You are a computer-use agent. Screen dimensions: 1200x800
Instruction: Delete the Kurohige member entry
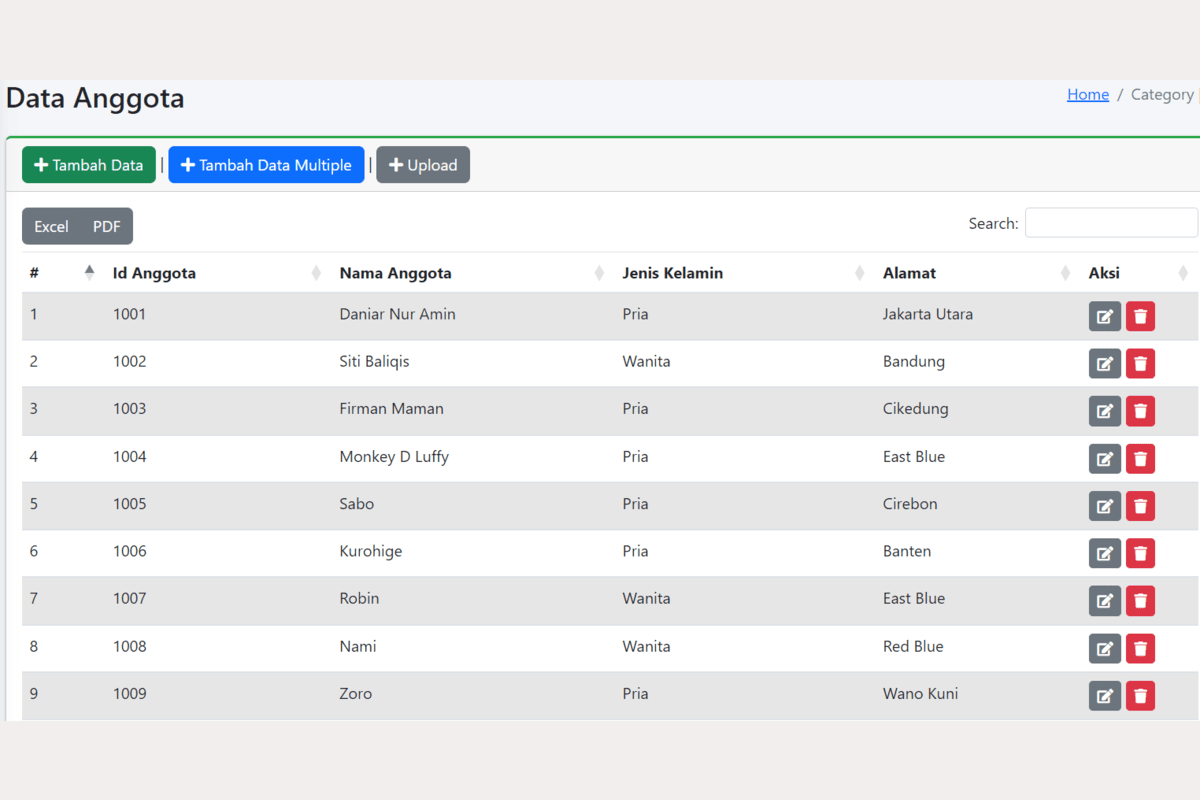[1140, 553]
